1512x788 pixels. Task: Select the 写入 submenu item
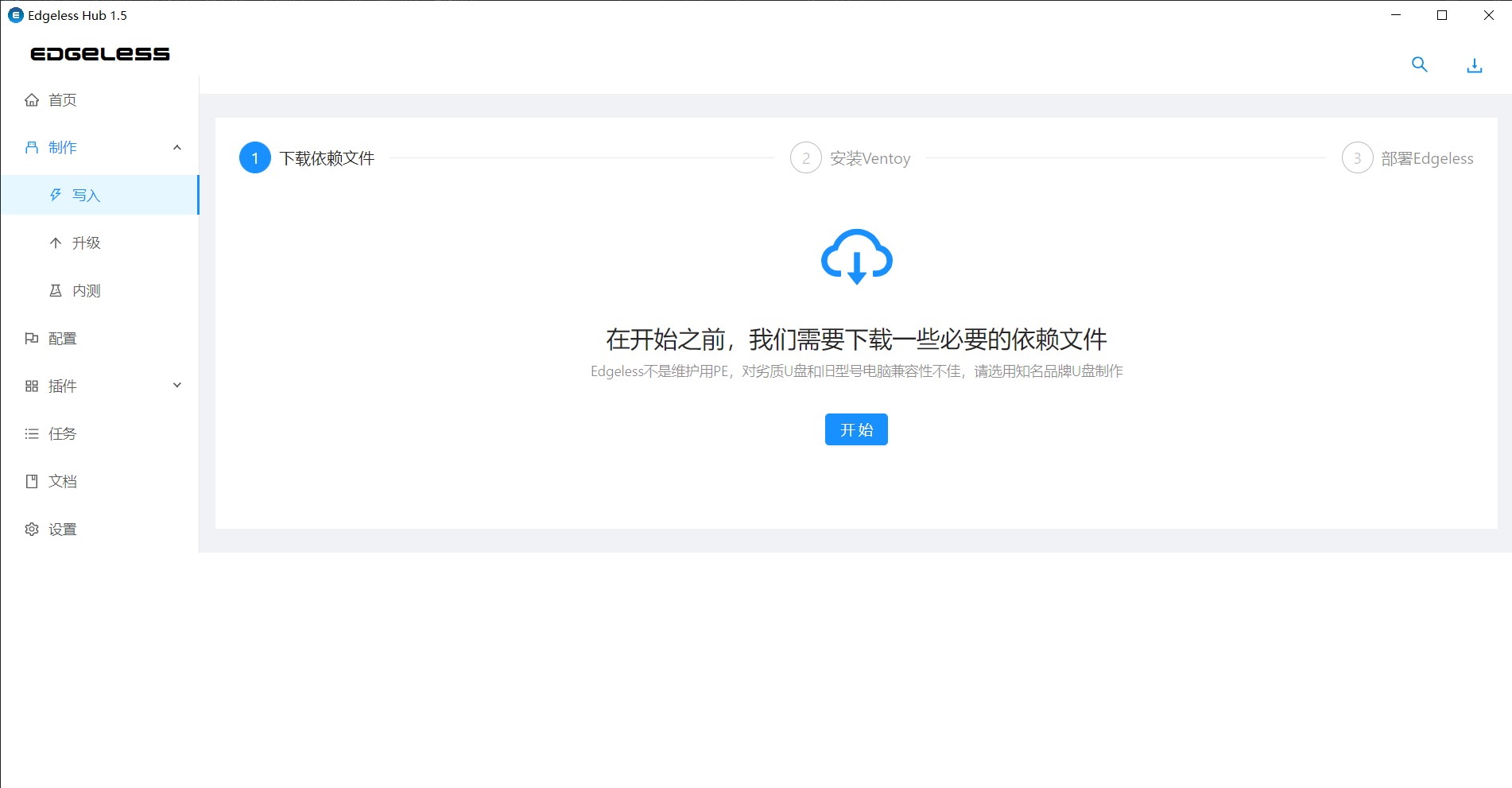[99, 196]
